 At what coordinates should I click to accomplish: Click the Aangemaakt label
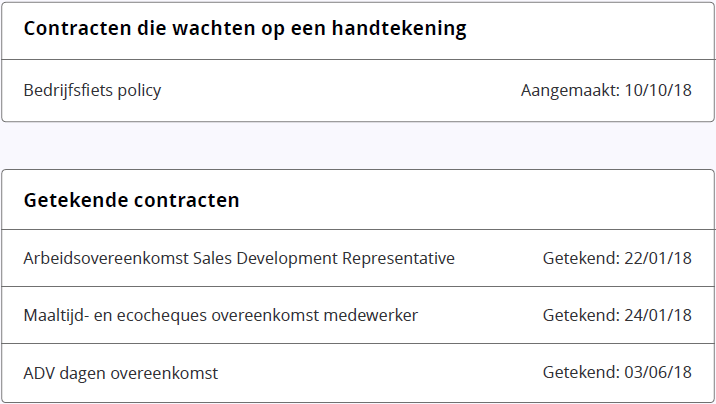570,90
